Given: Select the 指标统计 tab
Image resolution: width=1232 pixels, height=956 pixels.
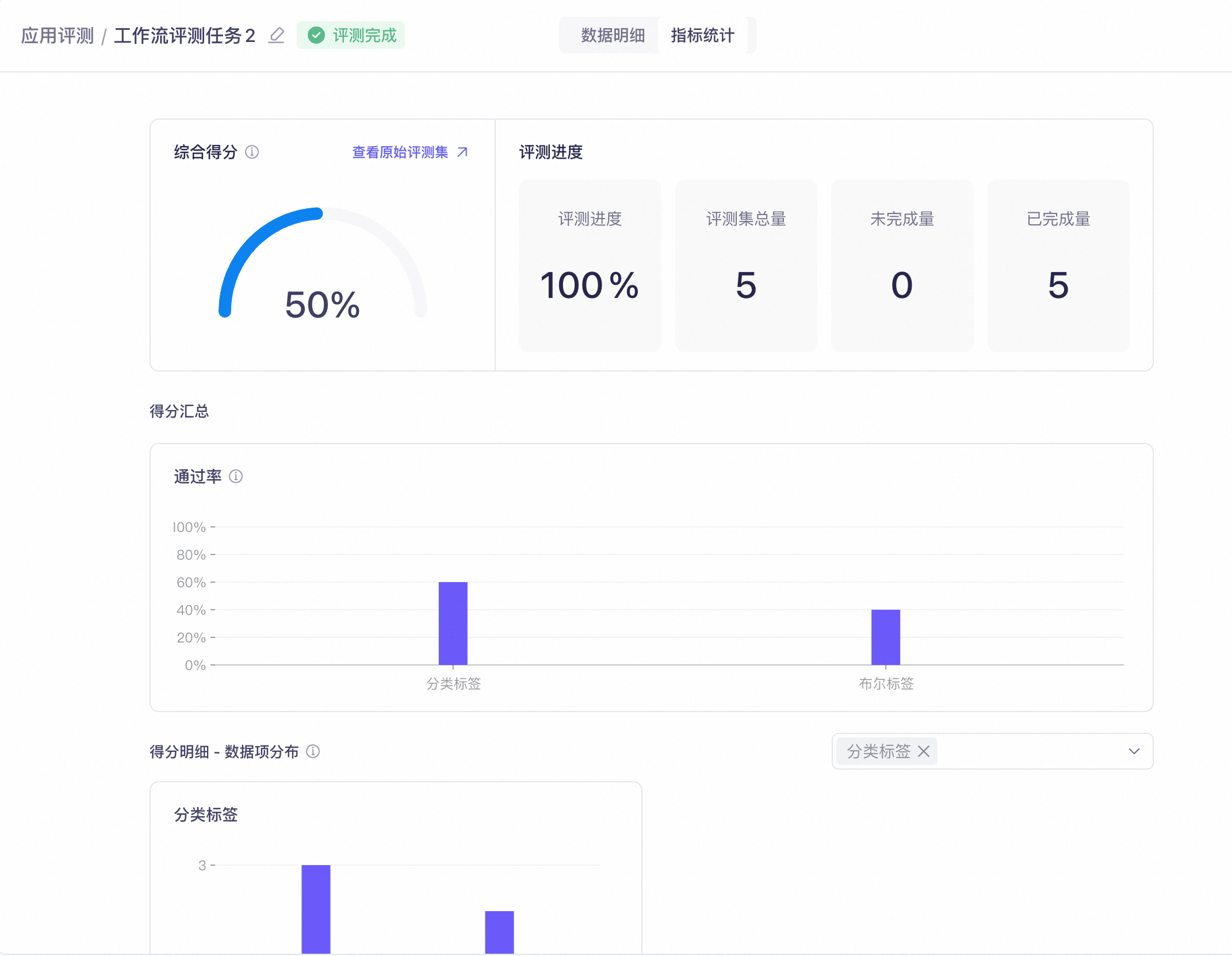Looking at the screenshot, I should point(702,36).
